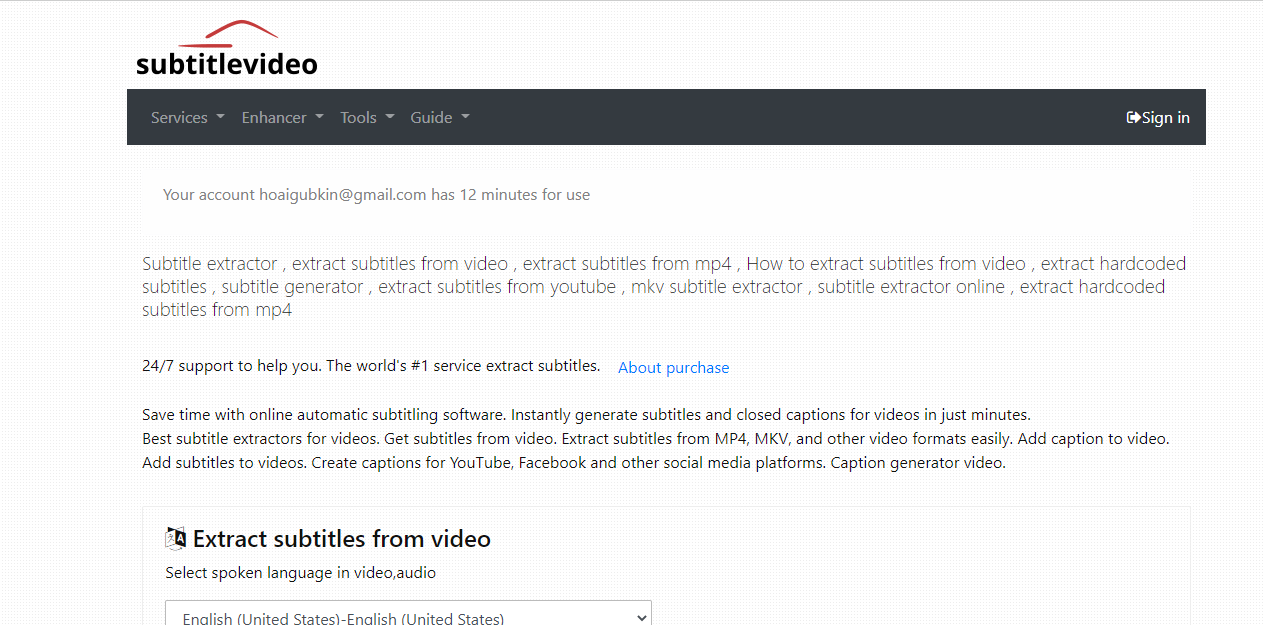Expand the Guide dropdown

coord(439,117)
